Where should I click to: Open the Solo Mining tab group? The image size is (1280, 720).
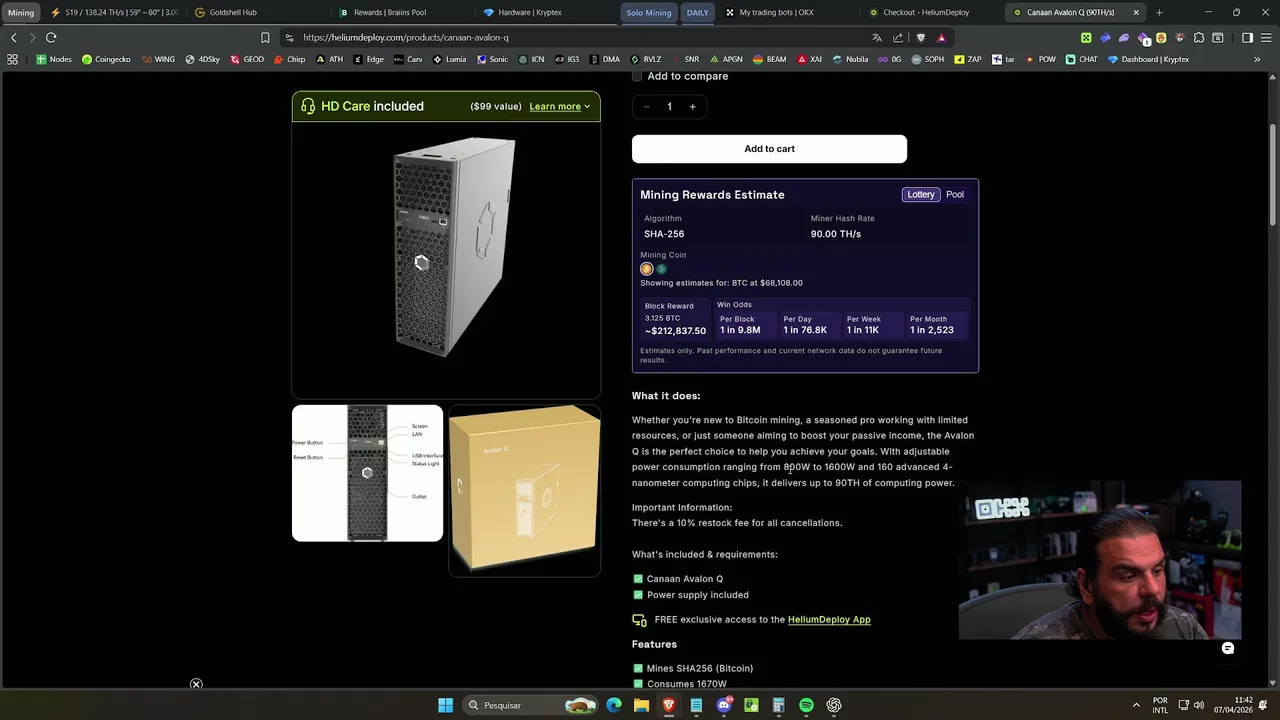coord(649,13)
